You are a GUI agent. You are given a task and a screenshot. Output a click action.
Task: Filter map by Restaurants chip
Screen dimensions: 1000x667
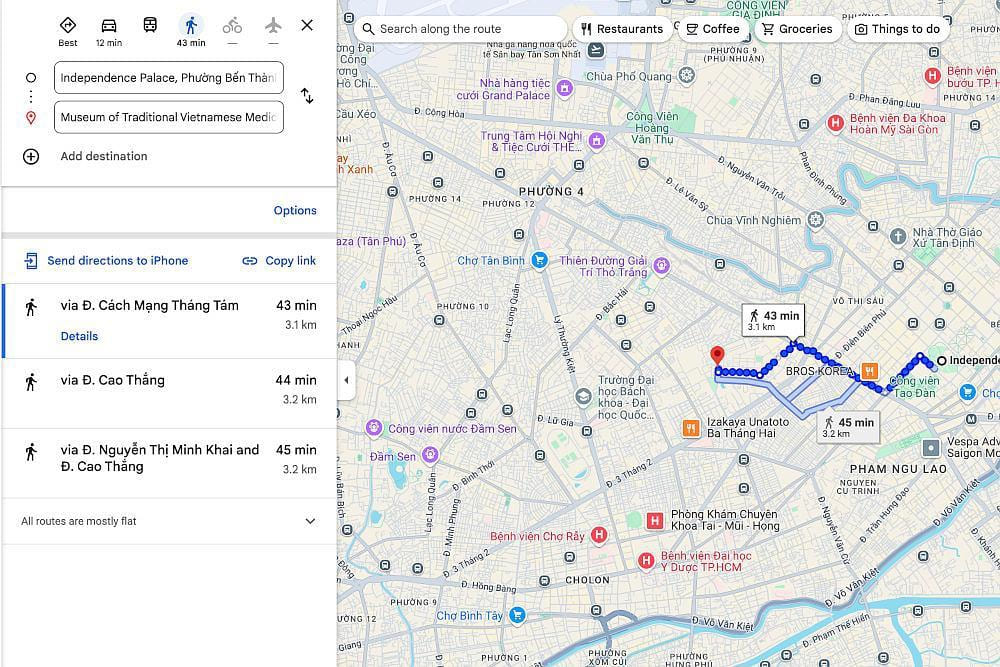pos(622,29)
